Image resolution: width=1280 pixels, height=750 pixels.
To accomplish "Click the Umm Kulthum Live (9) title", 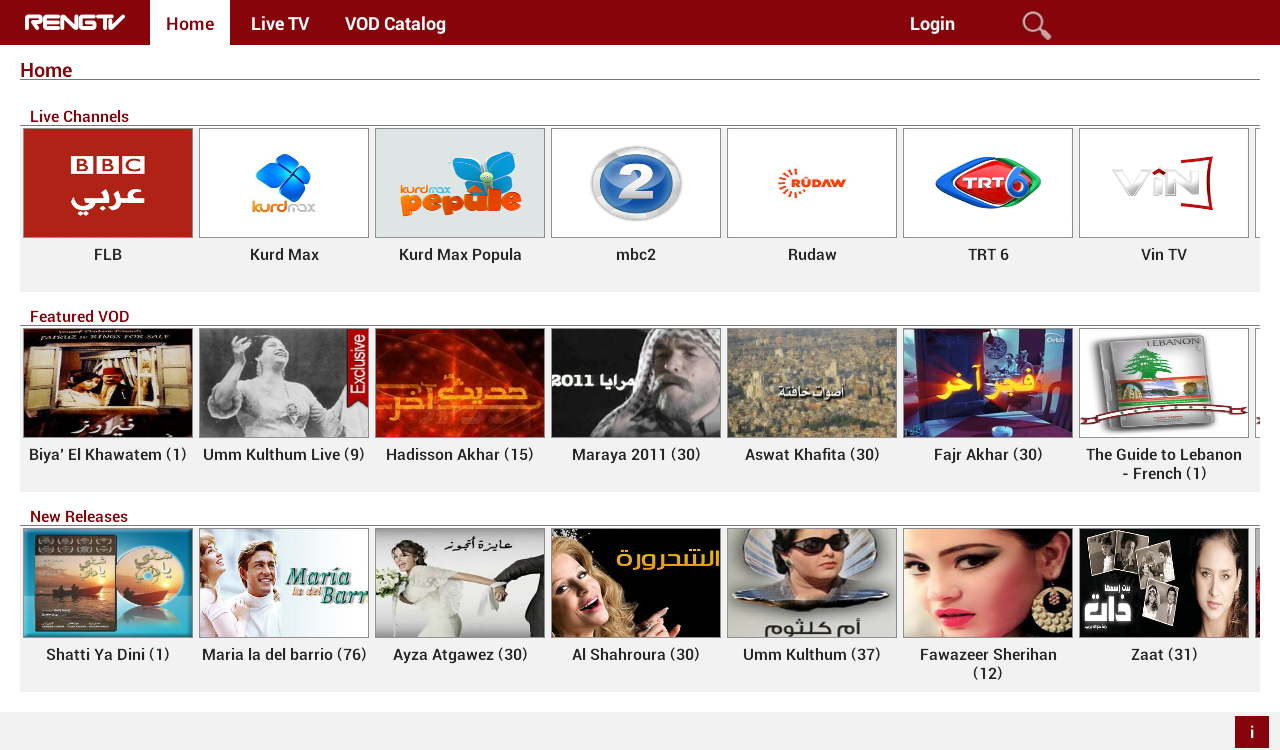I will tap(284, 455).
